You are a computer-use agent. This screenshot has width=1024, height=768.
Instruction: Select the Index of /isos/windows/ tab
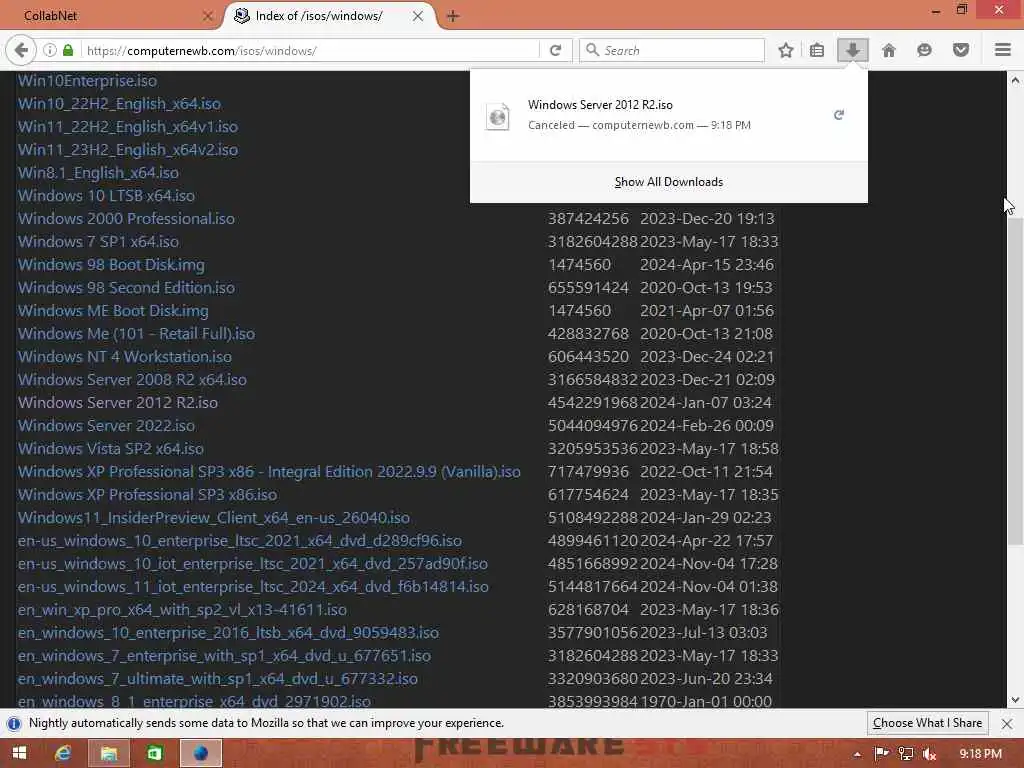(330, 16)
